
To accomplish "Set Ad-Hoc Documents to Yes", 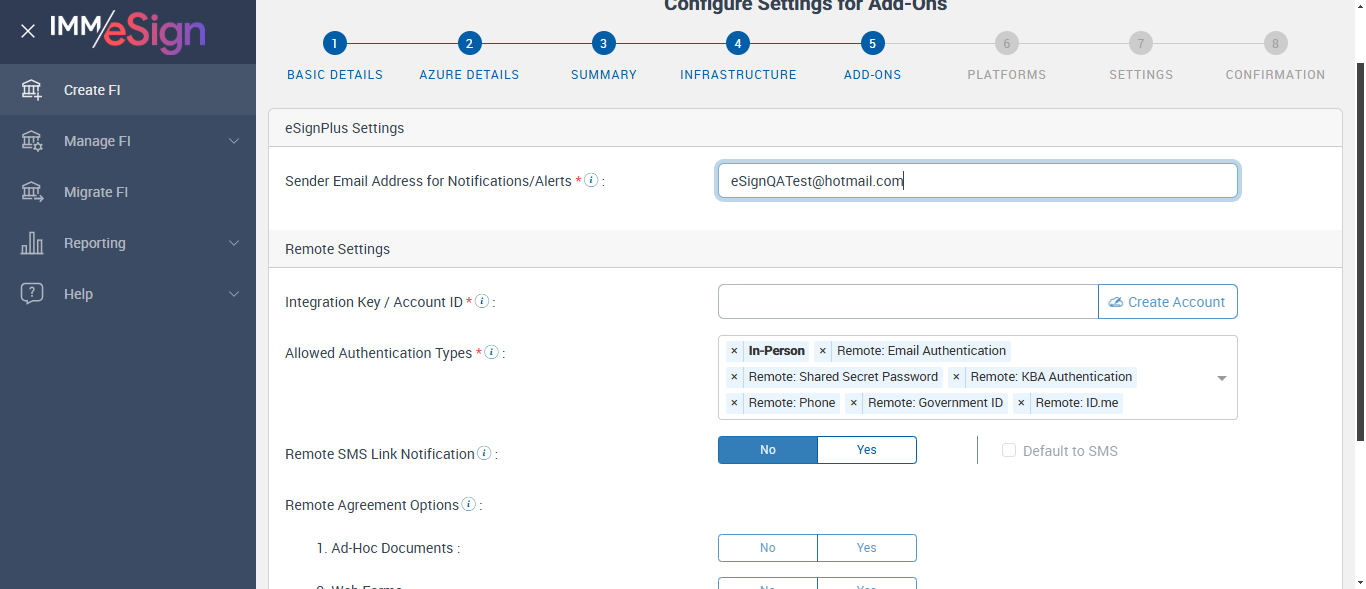I will click(x=867, y=548).
